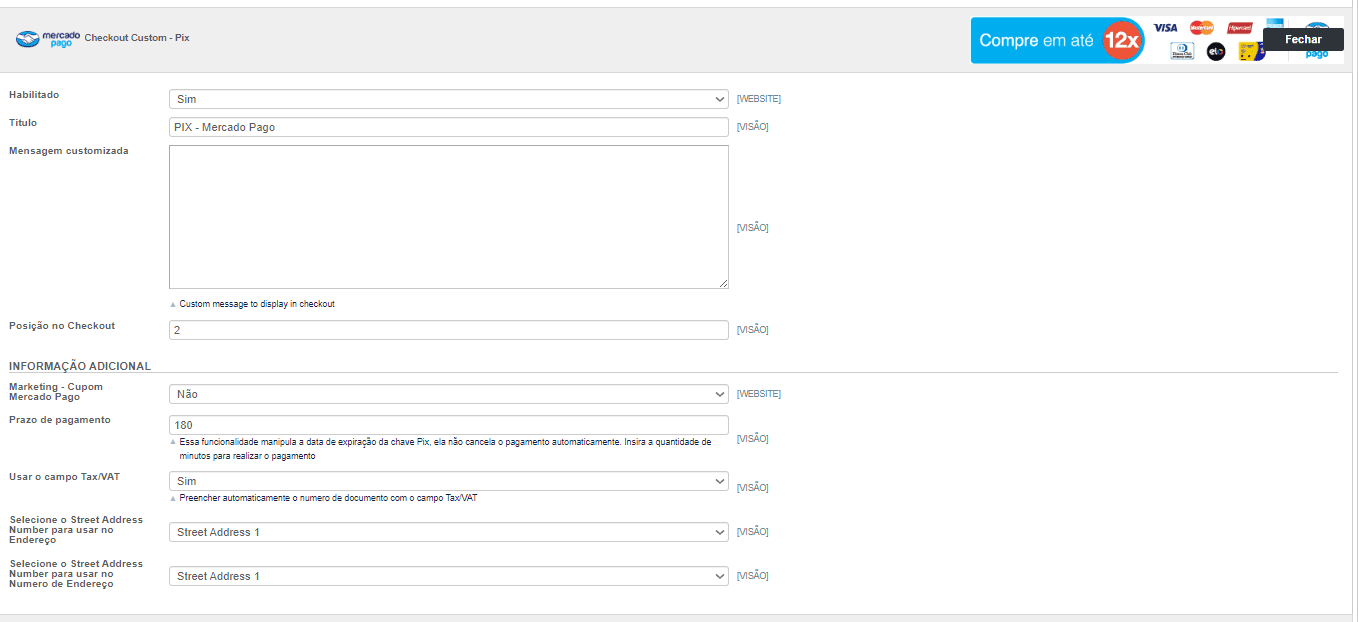
Task: Open the Street Address dropdown for Numero de Endereço
Action: (x=449, y=576)
